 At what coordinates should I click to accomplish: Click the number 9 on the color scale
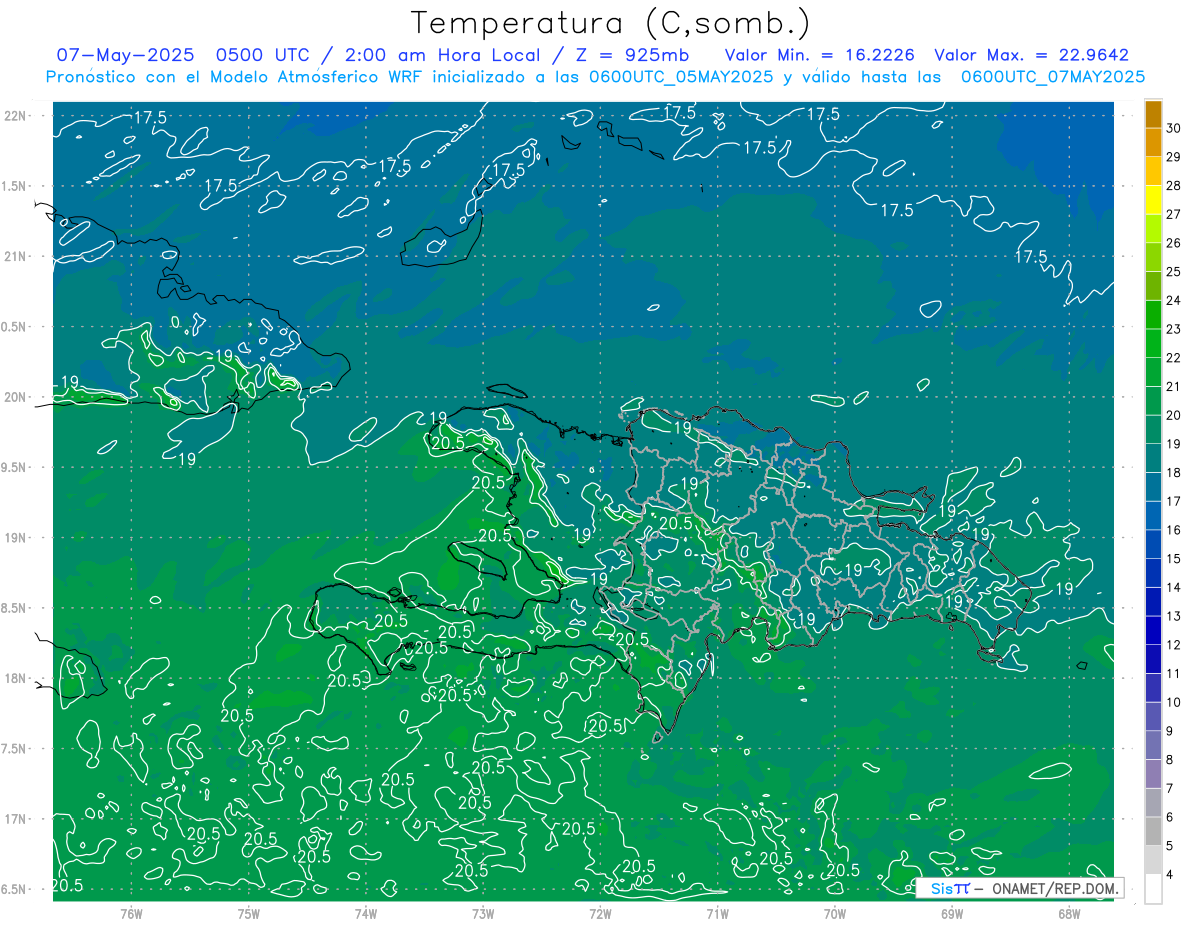[1171, 731]
